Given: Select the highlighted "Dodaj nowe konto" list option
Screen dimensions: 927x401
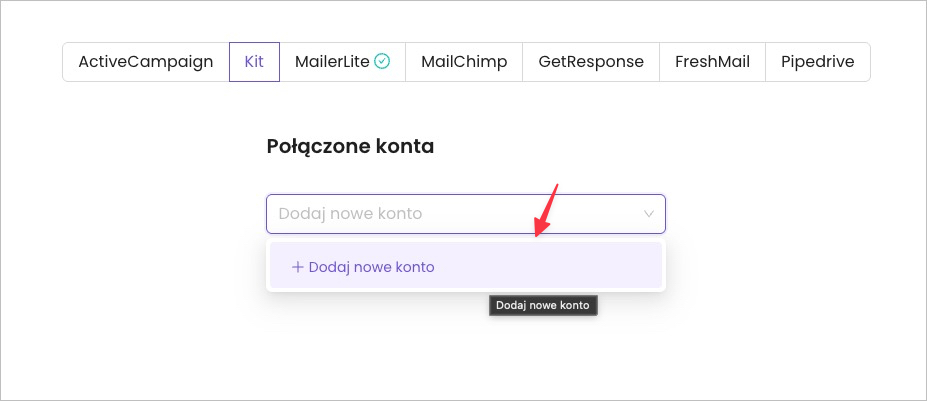Looking at the screenshot, I should pyautogui.click(x=372, y=268).
